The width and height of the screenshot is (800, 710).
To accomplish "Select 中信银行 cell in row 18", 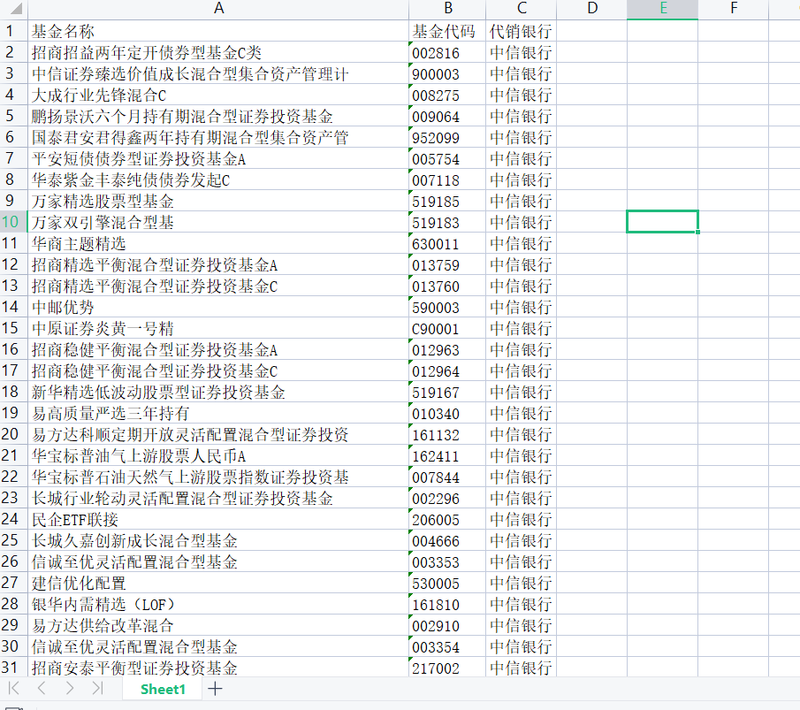I will point(521,392).
